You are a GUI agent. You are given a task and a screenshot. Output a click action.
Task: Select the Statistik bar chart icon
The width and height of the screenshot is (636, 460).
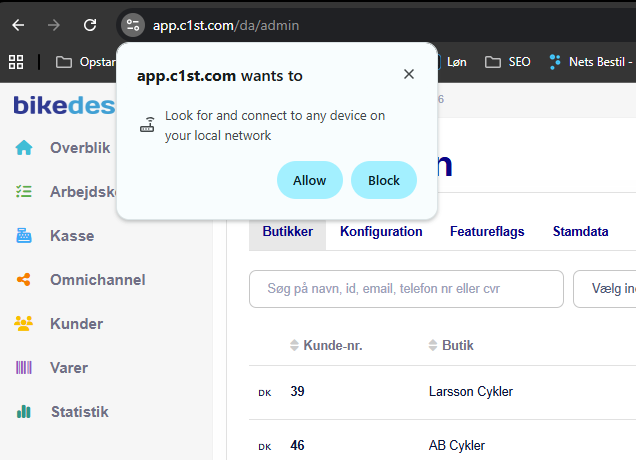click(x=24, y=412)
